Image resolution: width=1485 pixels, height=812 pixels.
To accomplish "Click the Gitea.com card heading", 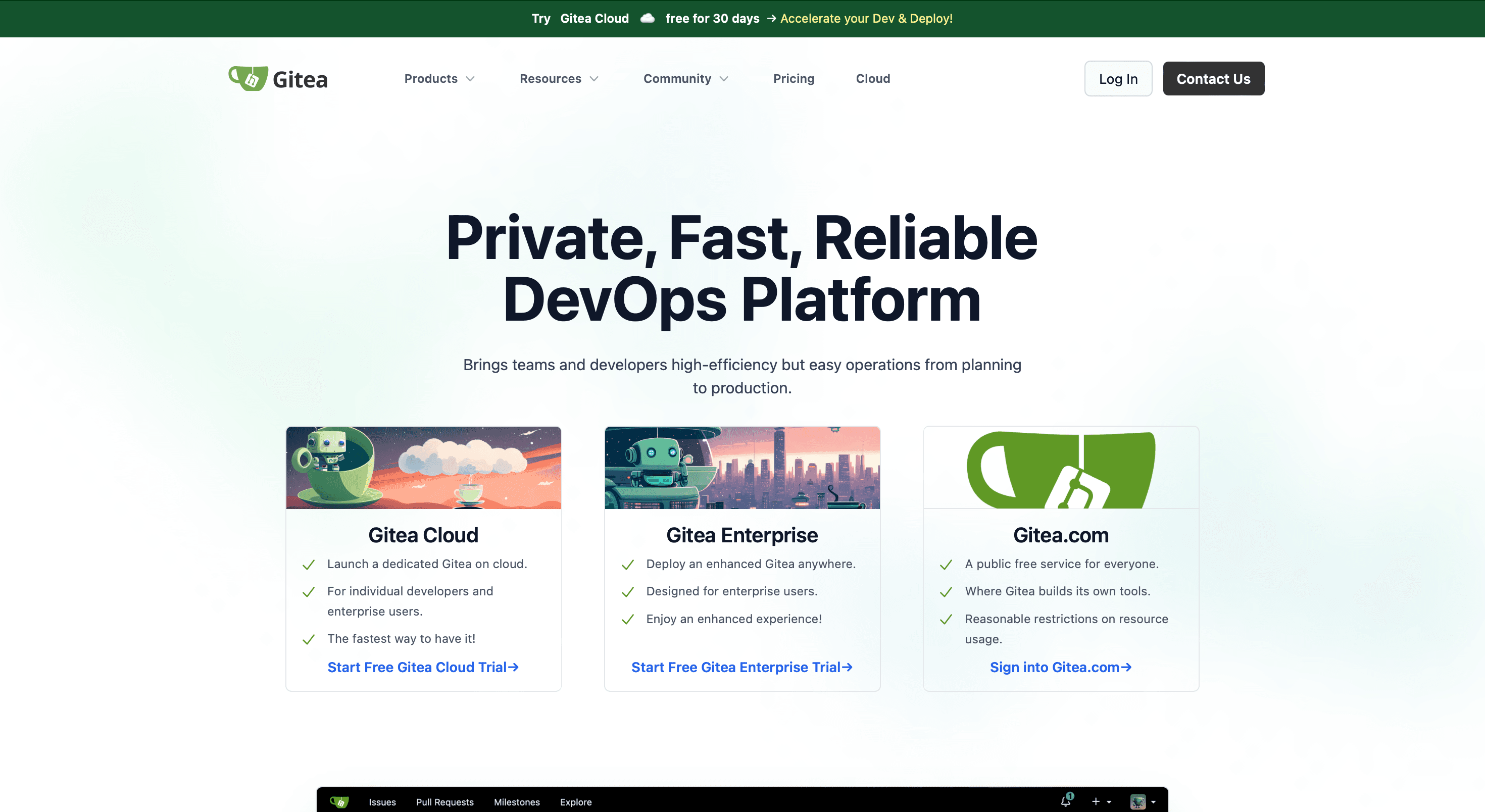I will point(1061,535).
